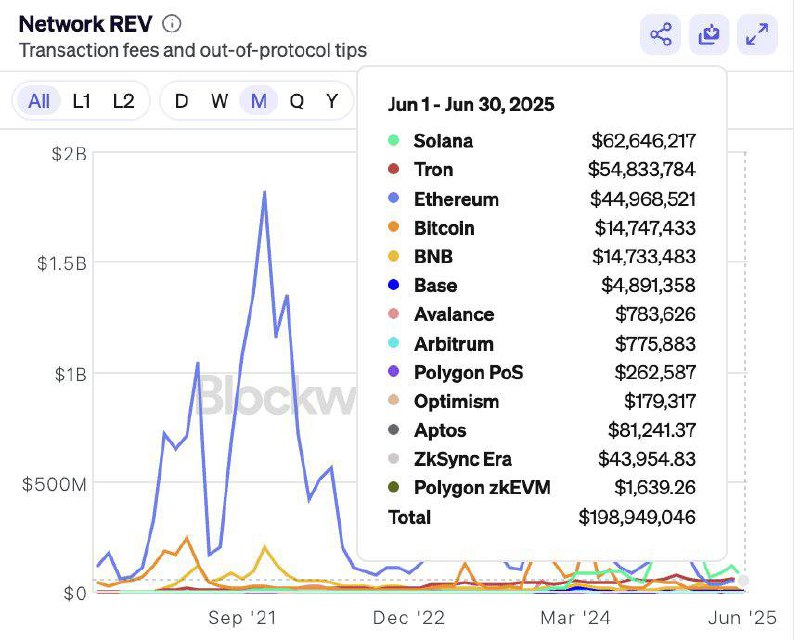Image resolution: width=800 pixels, height=640 pixels.
Task: Click the Solana green legend dot
Action: click(x=394, y=141)
